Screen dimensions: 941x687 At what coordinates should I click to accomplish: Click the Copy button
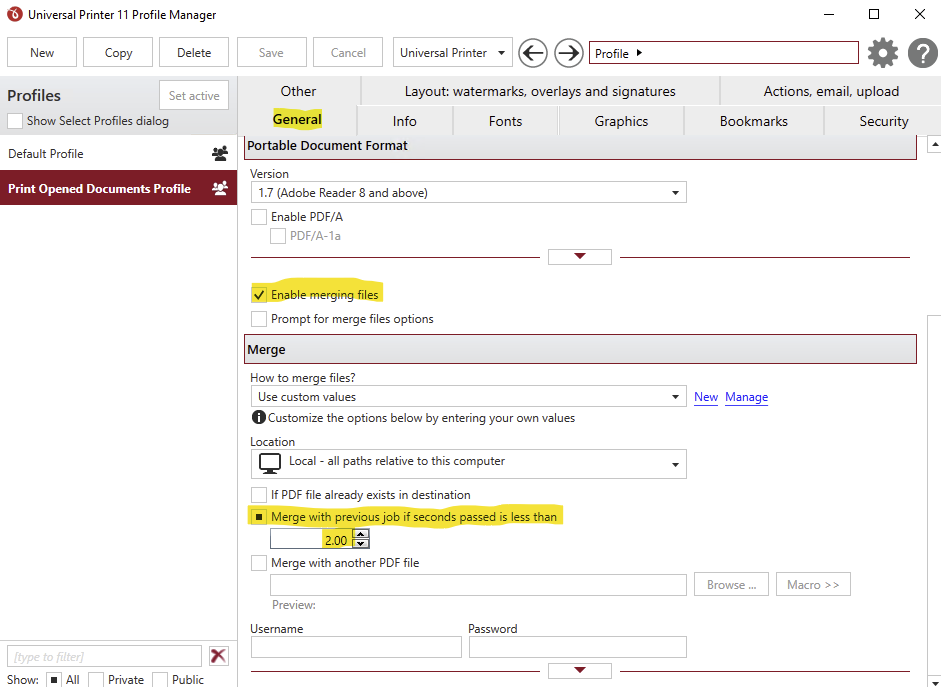pos(118,53)
